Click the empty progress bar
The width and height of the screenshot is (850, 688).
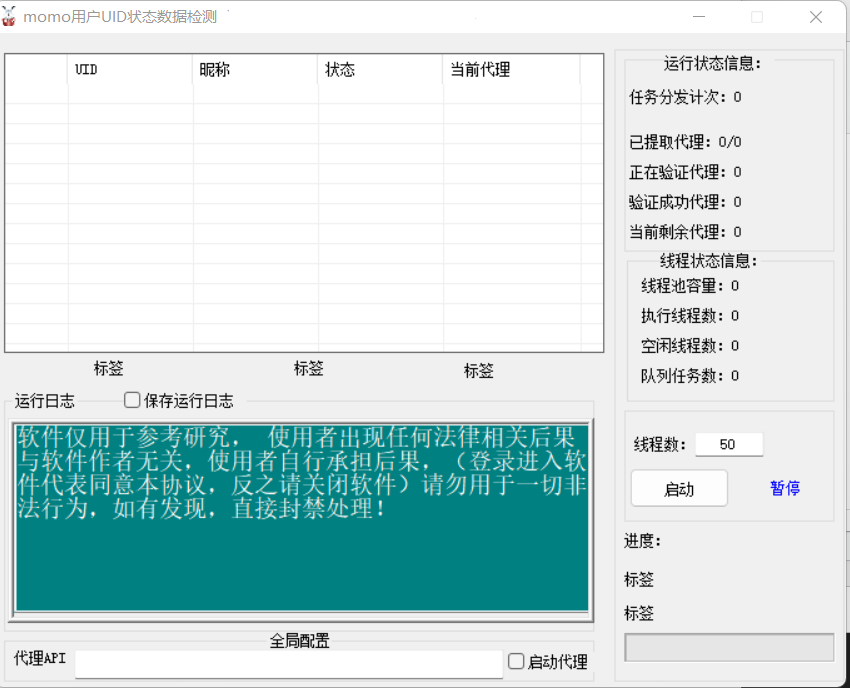coord(729,647)
